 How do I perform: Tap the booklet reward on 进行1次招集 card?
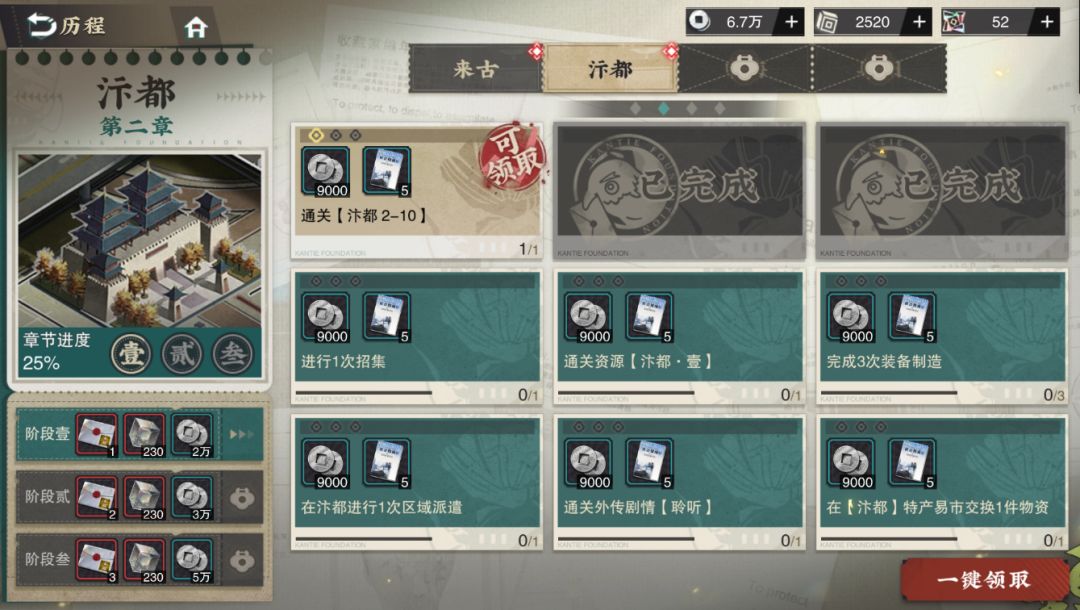click(386, 317)
